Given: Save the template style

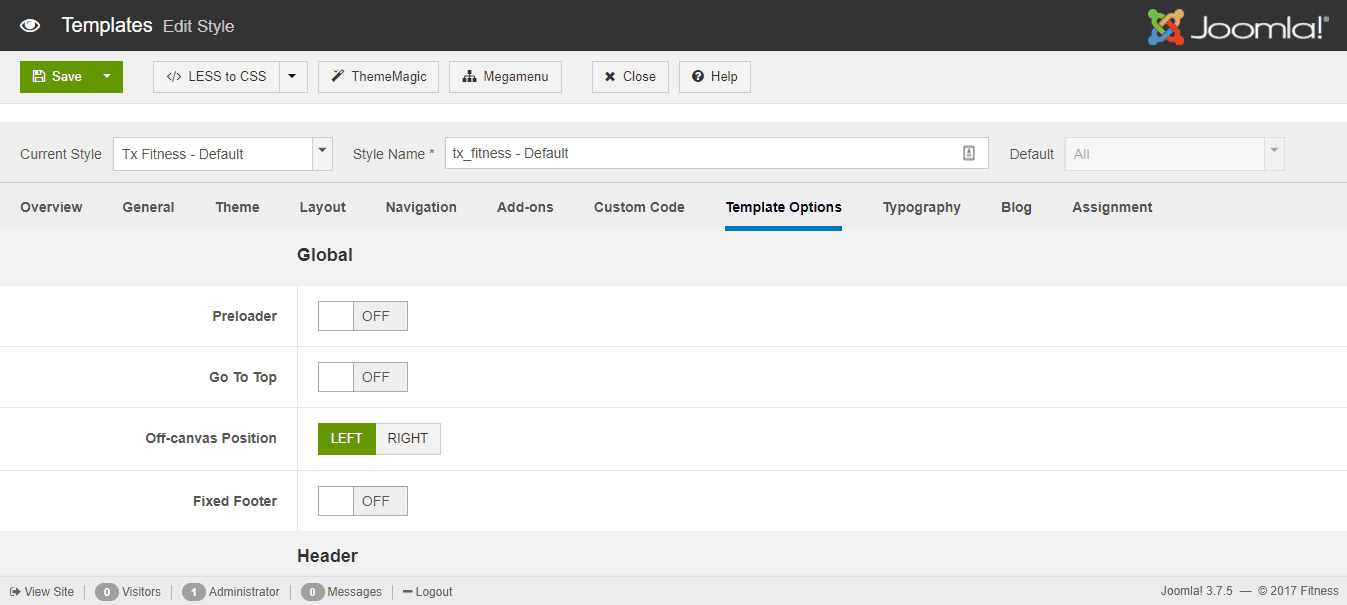Looking at the screenshot, I should [x=57, y=77].
